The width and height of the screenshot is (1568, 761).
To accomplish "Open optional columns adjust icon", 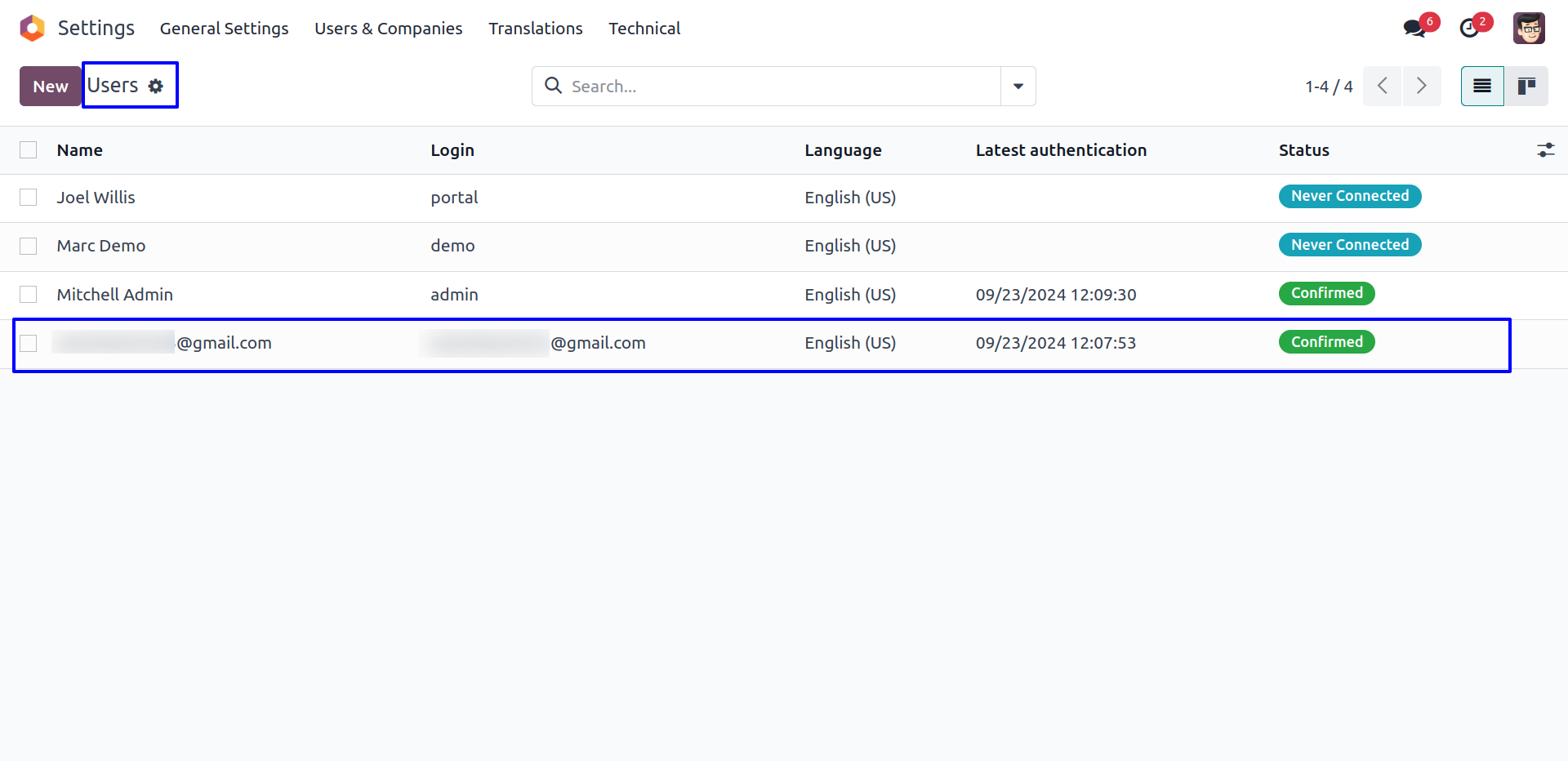I will pyautogui.click(x=1545, y=150).
